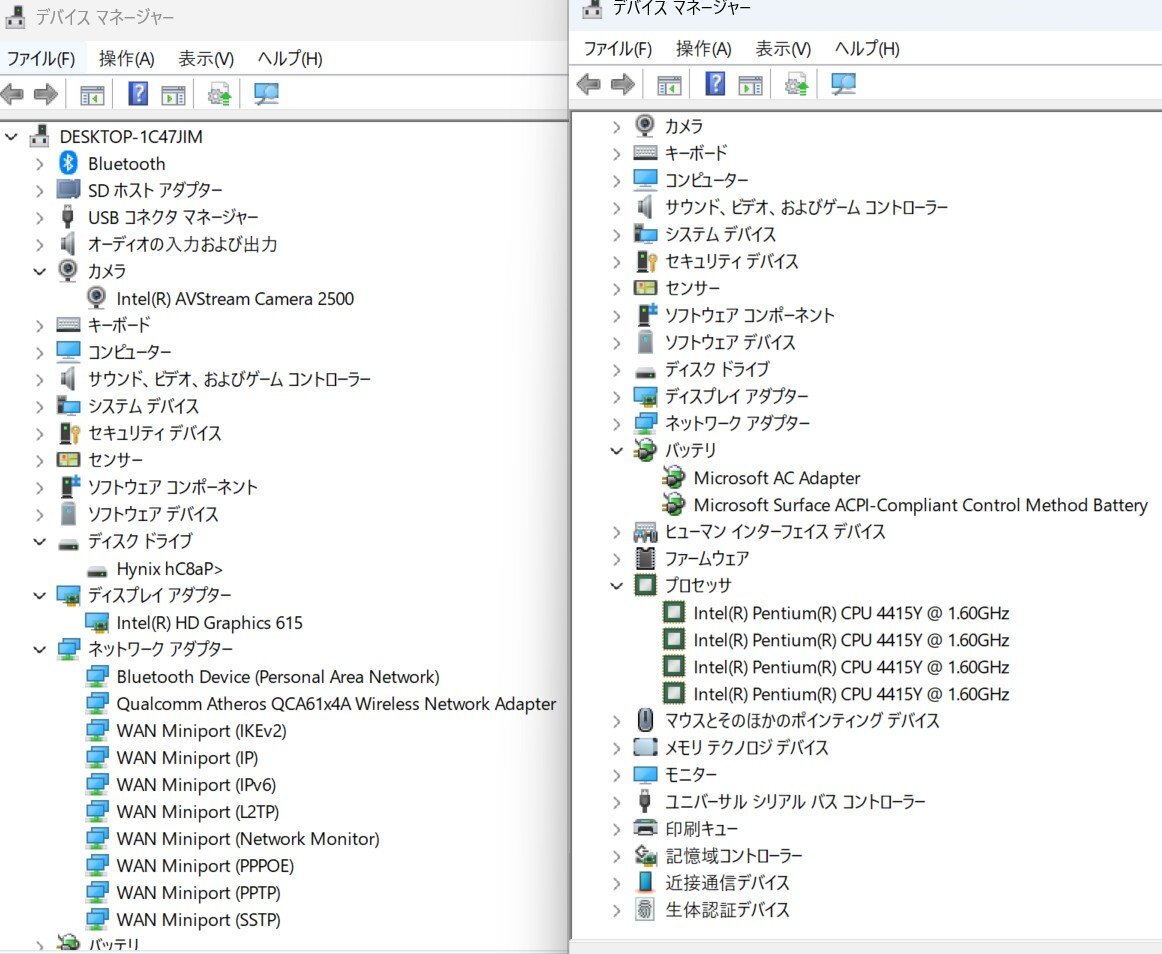The image size is (1162, 954).
Task: Select ヒューマン インターフェイス デバイス row
Action: (x=774, y=531)
